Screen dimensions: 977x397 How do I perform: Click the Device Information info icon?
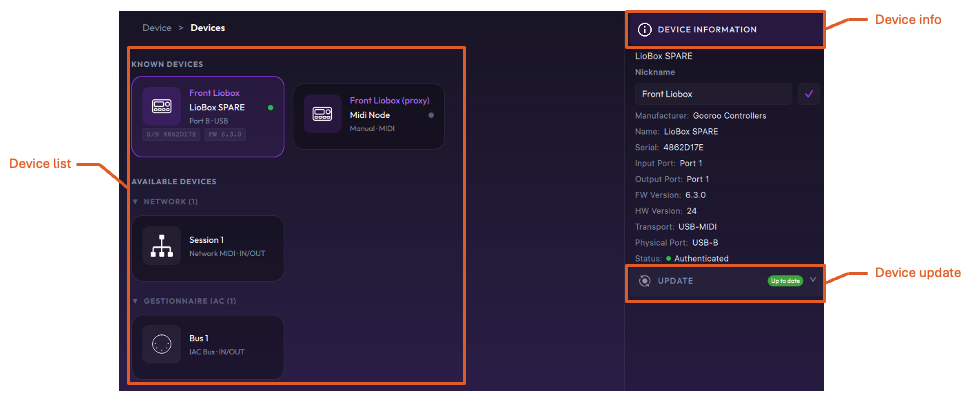point(645,29)
